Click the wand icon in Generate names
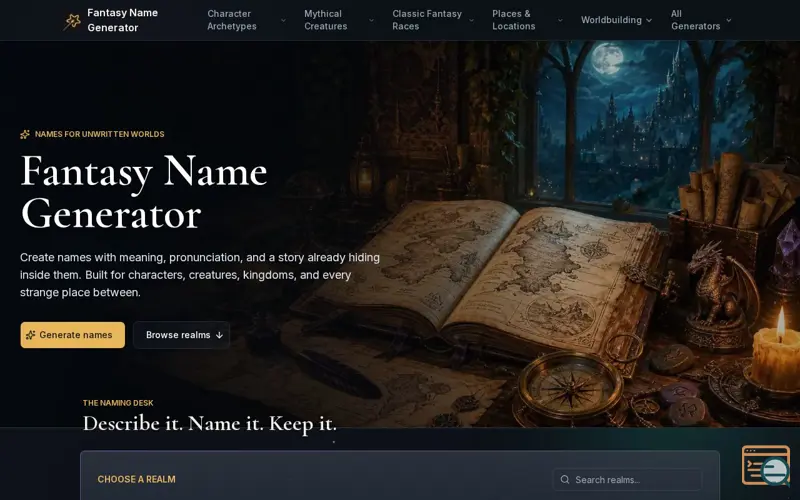 point(31,335)
